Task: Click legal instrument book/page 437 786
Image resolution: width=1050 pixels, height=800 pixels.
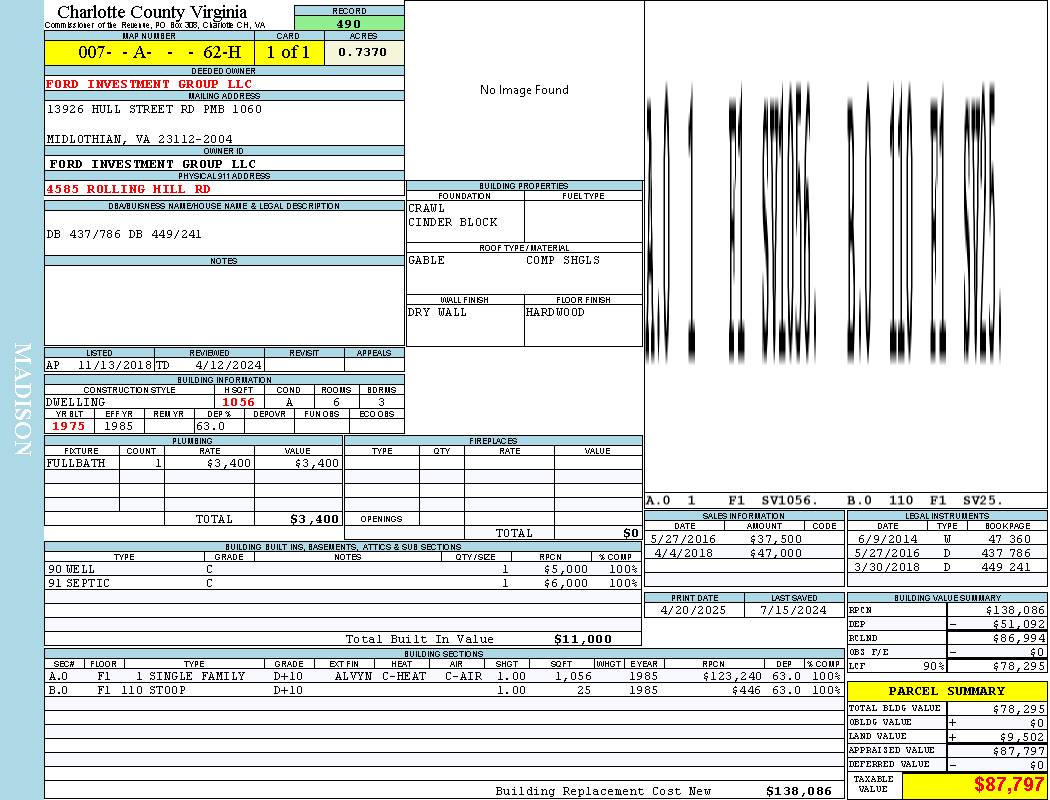Action: click(1005, 554)
